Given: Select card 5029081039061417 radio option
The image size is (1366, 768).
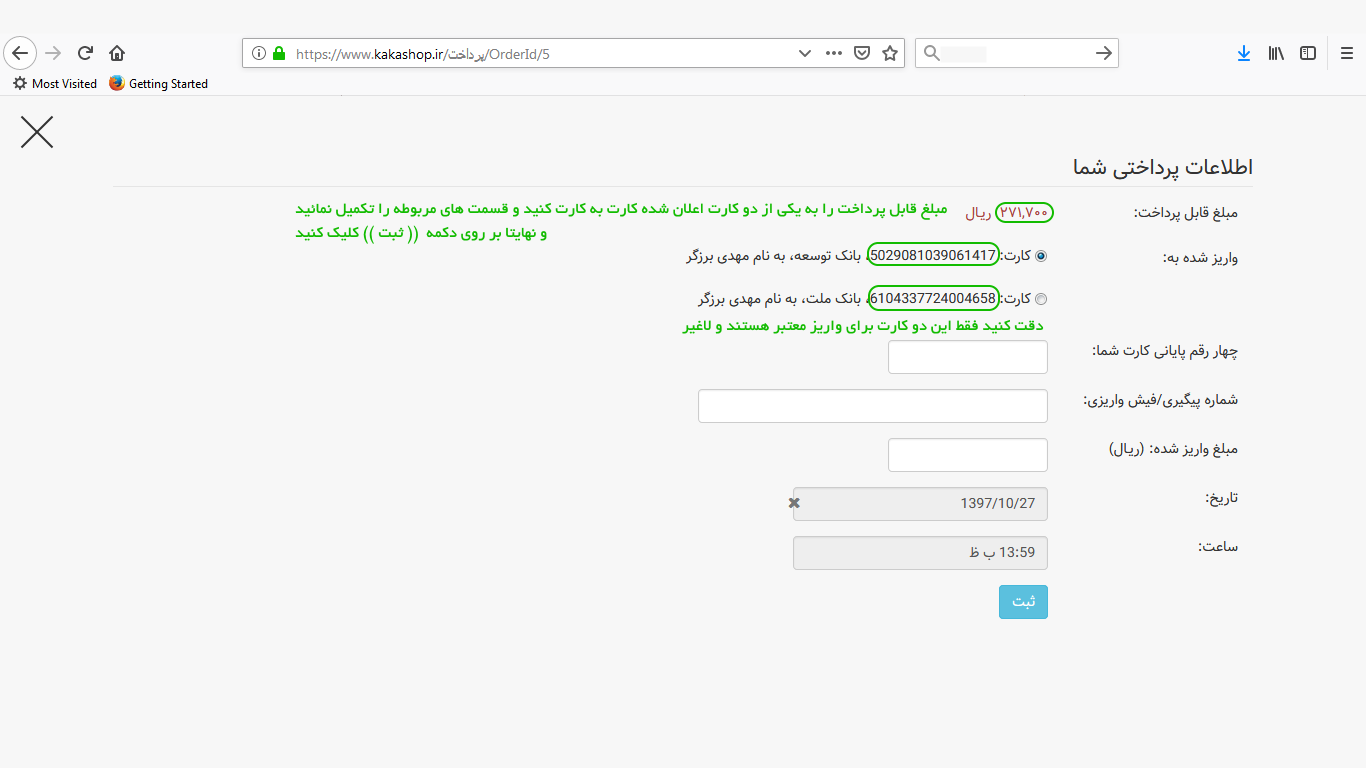Looking at the screenshot, I should click(1041, 256).
